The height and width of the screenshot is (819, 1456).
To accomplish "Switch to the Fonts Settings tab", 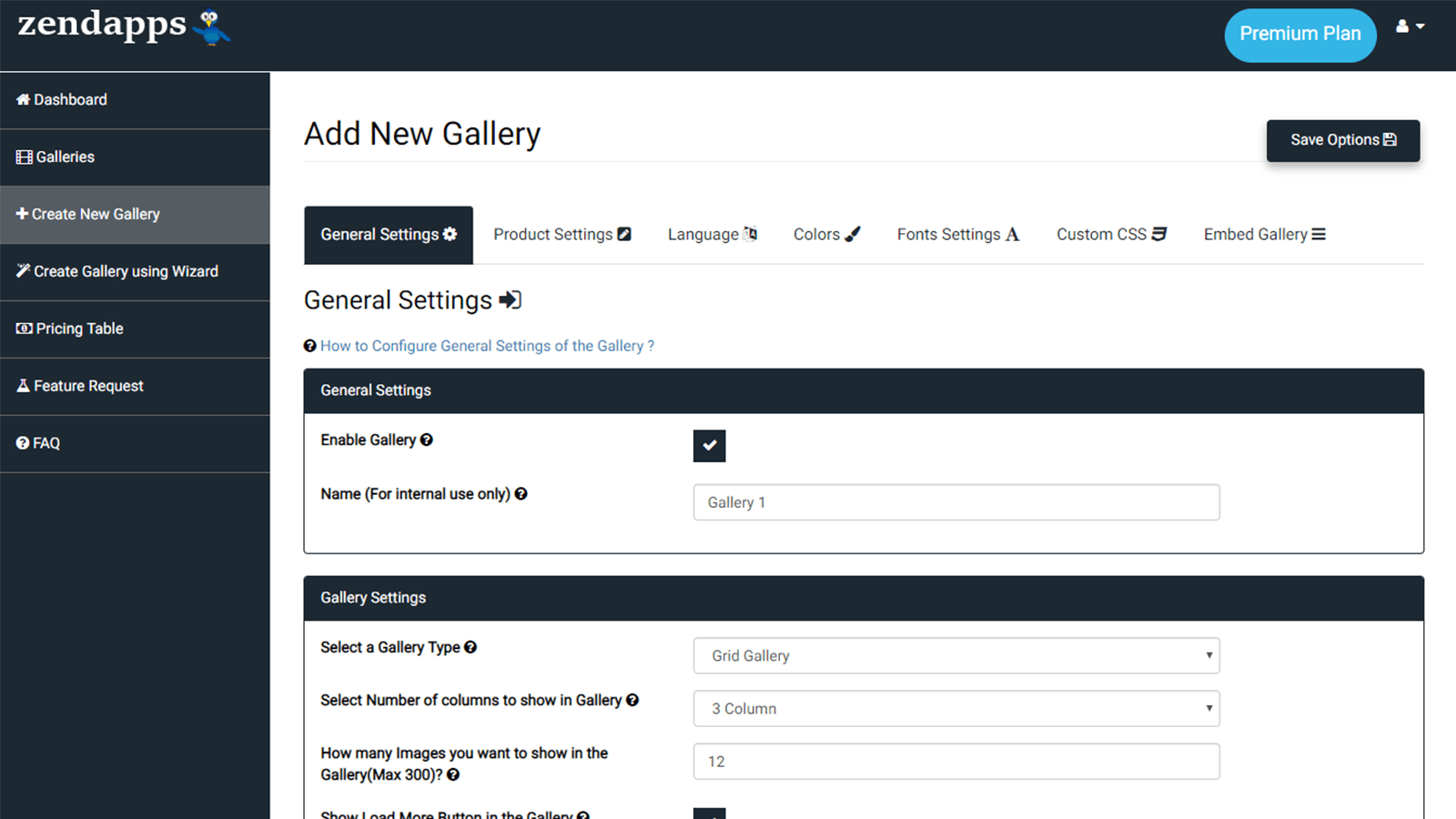I will point(958,235).
